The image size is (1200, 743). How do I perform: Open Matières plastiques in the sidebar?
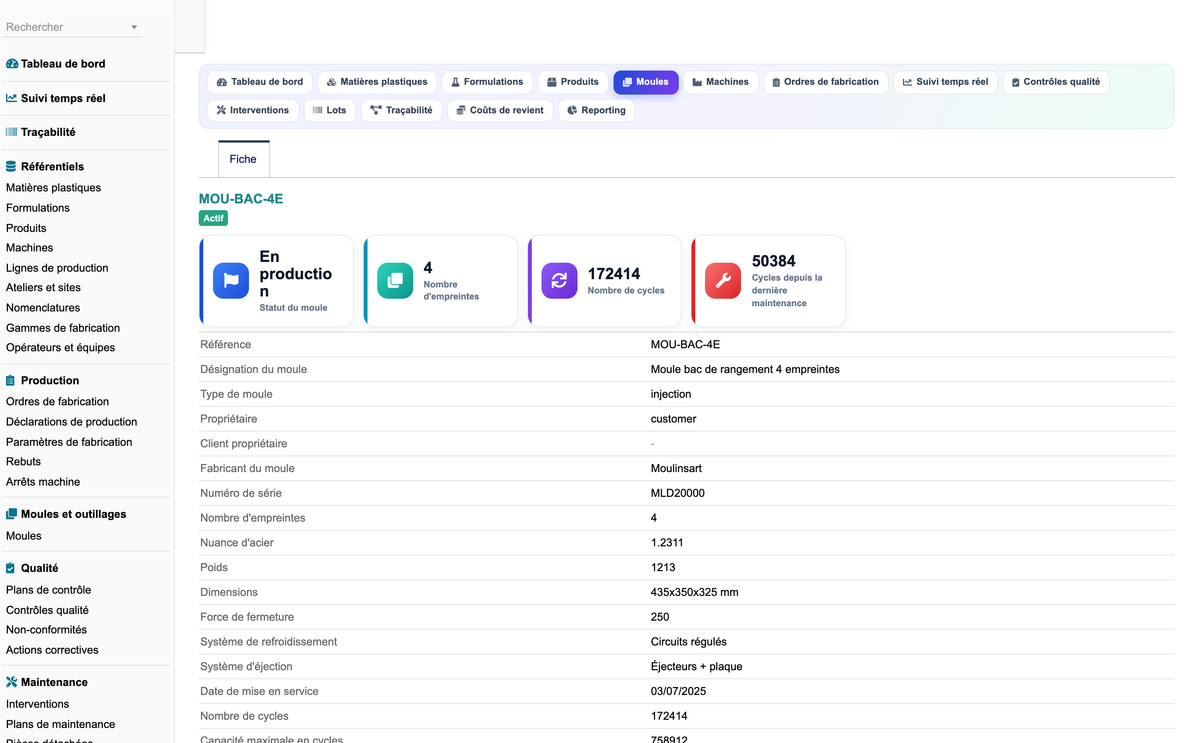[x=53, y=188]
